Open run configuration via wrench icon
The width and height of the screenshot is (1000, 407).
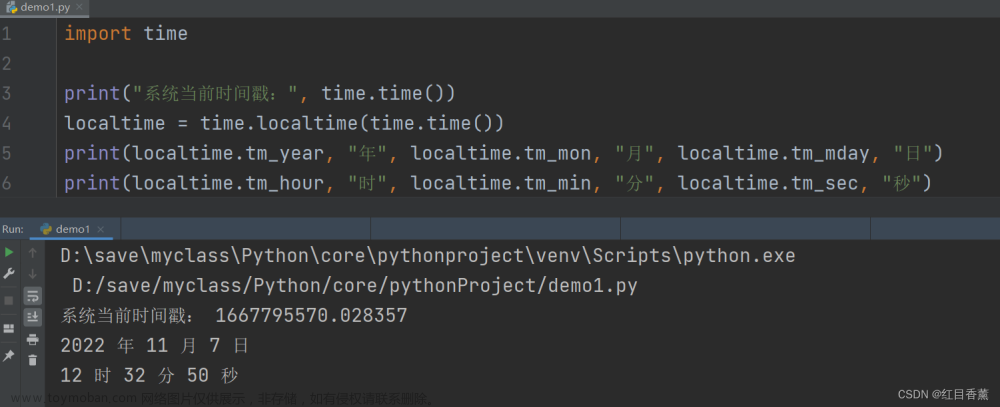click(9, 274)
